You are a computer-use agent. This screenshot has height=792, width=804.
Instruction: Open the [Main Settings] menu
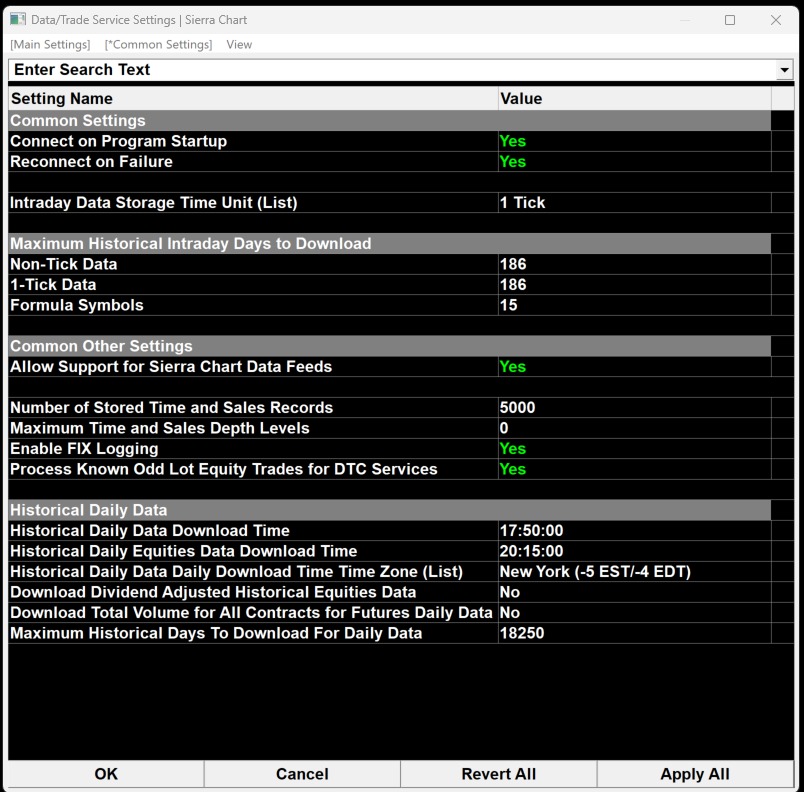tap(50, 45)
